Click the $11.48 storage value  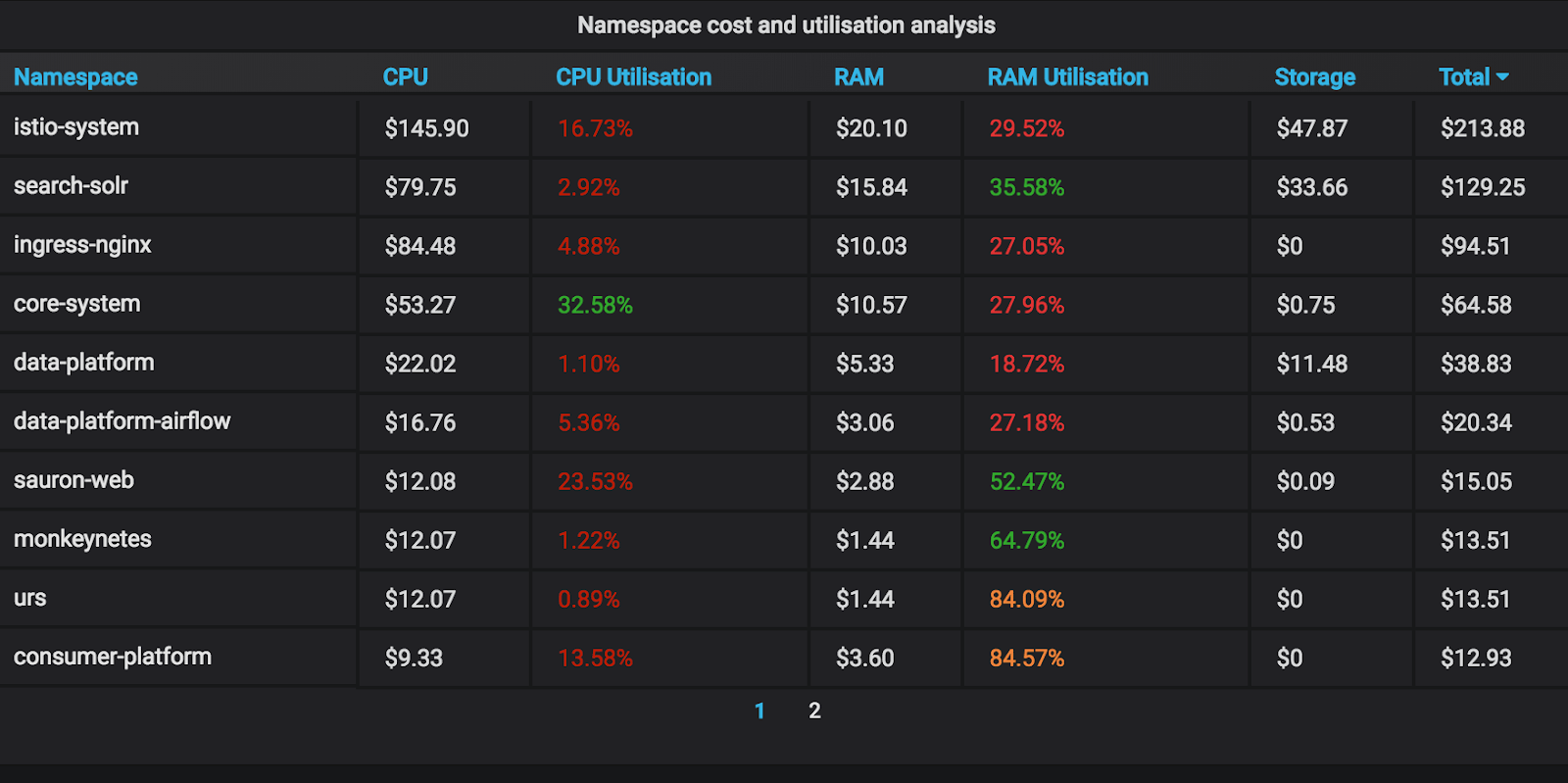[x=1312, y=364]
